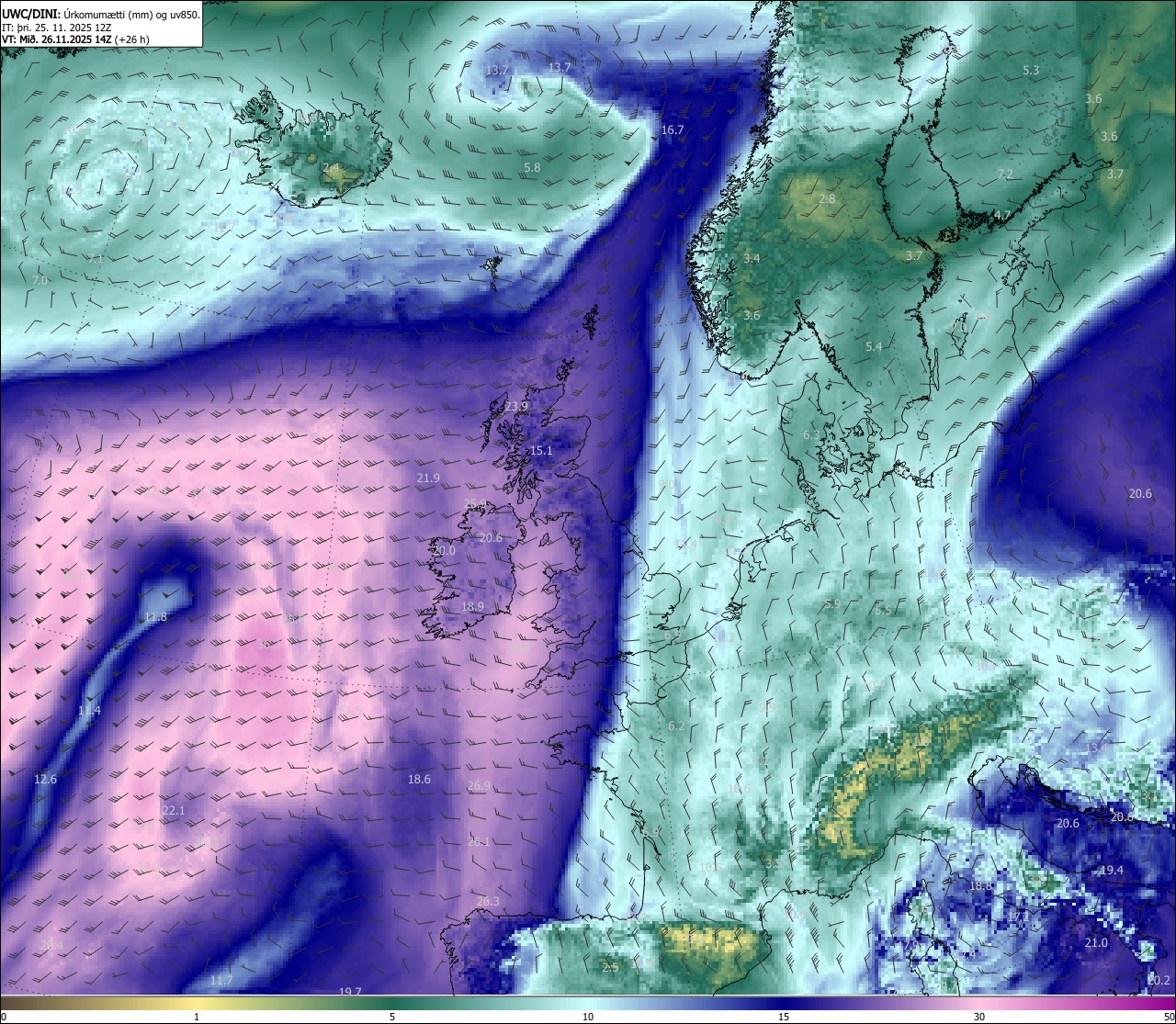
Task: Click the 15.1 value over Scotland
Action: (x=541, y=451)
